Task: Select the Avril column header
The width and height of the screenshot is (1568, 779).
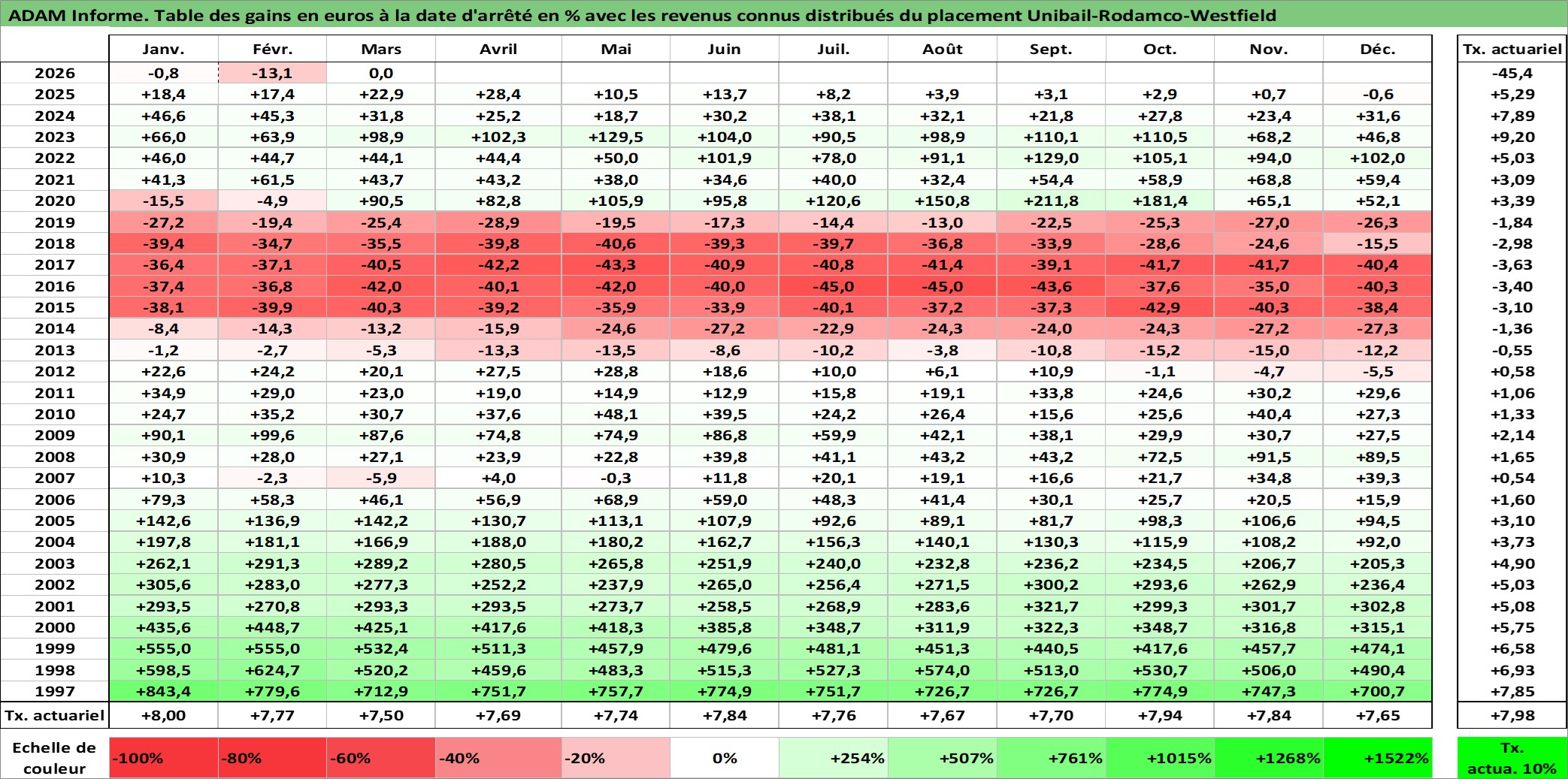Action: click(498, 49)
